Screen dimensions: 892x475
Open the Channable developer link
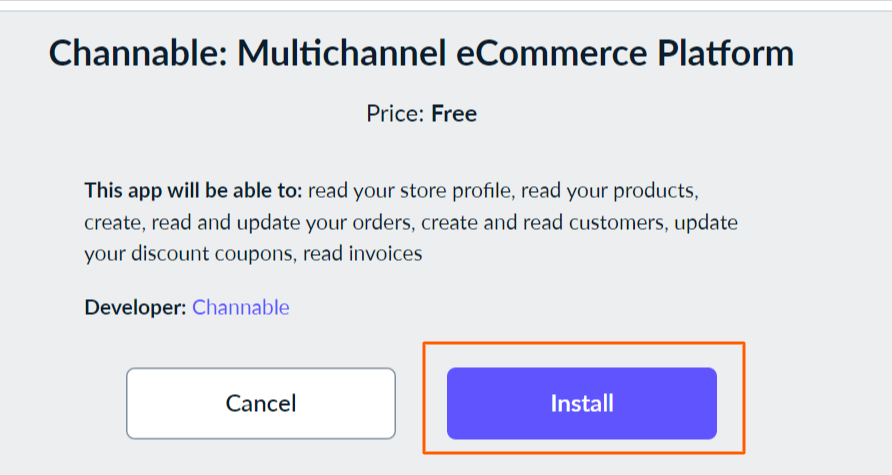tap(241, 307)
